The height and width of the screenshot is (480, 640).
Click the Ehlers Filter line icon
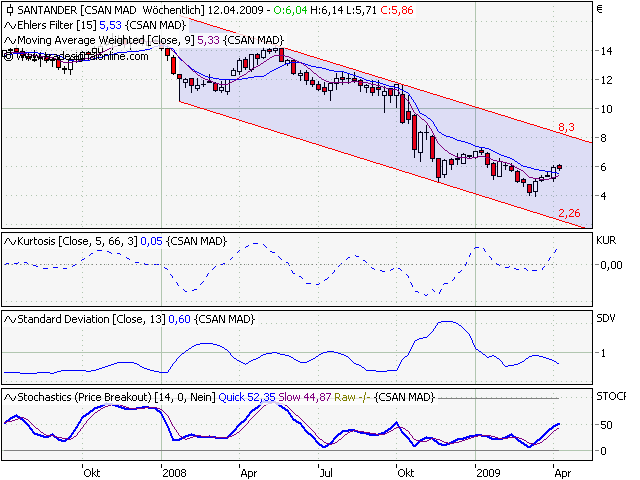tap(10, 25)
